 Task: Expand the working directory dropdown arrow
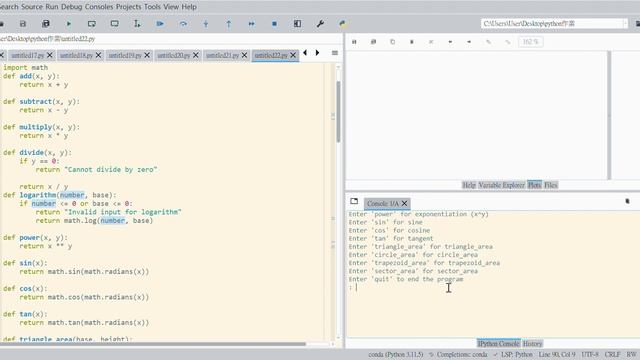click(x=625, y=24)
